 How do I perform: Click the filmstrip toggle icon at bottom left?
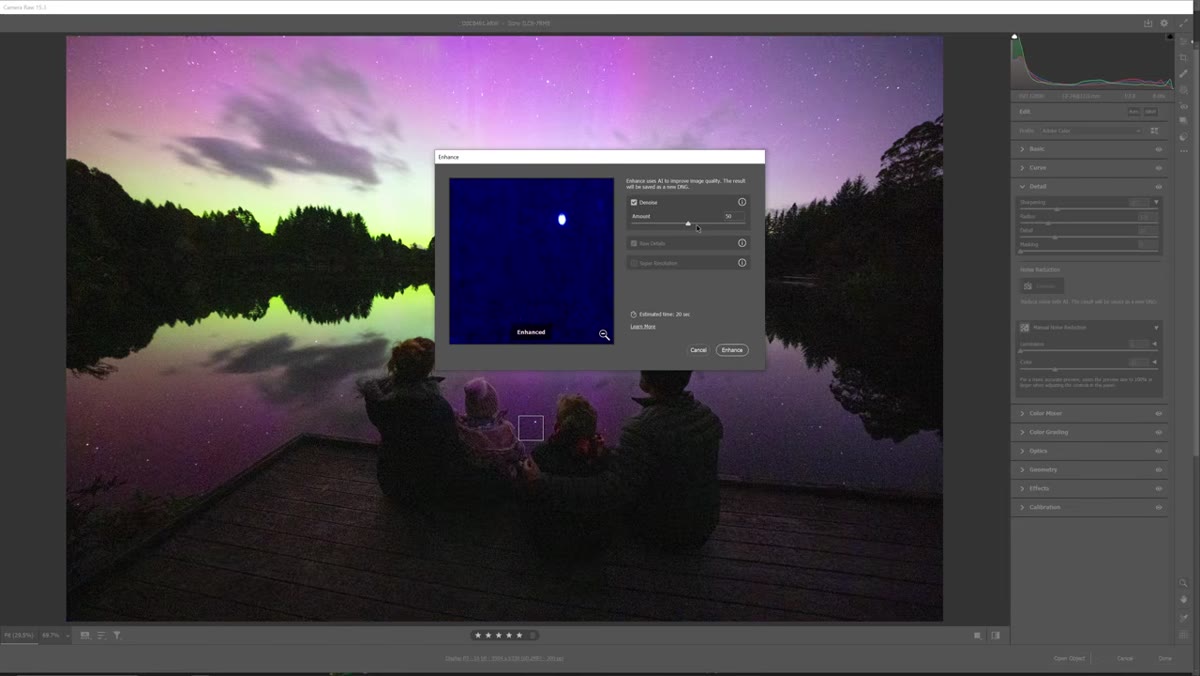pos(85,635)
